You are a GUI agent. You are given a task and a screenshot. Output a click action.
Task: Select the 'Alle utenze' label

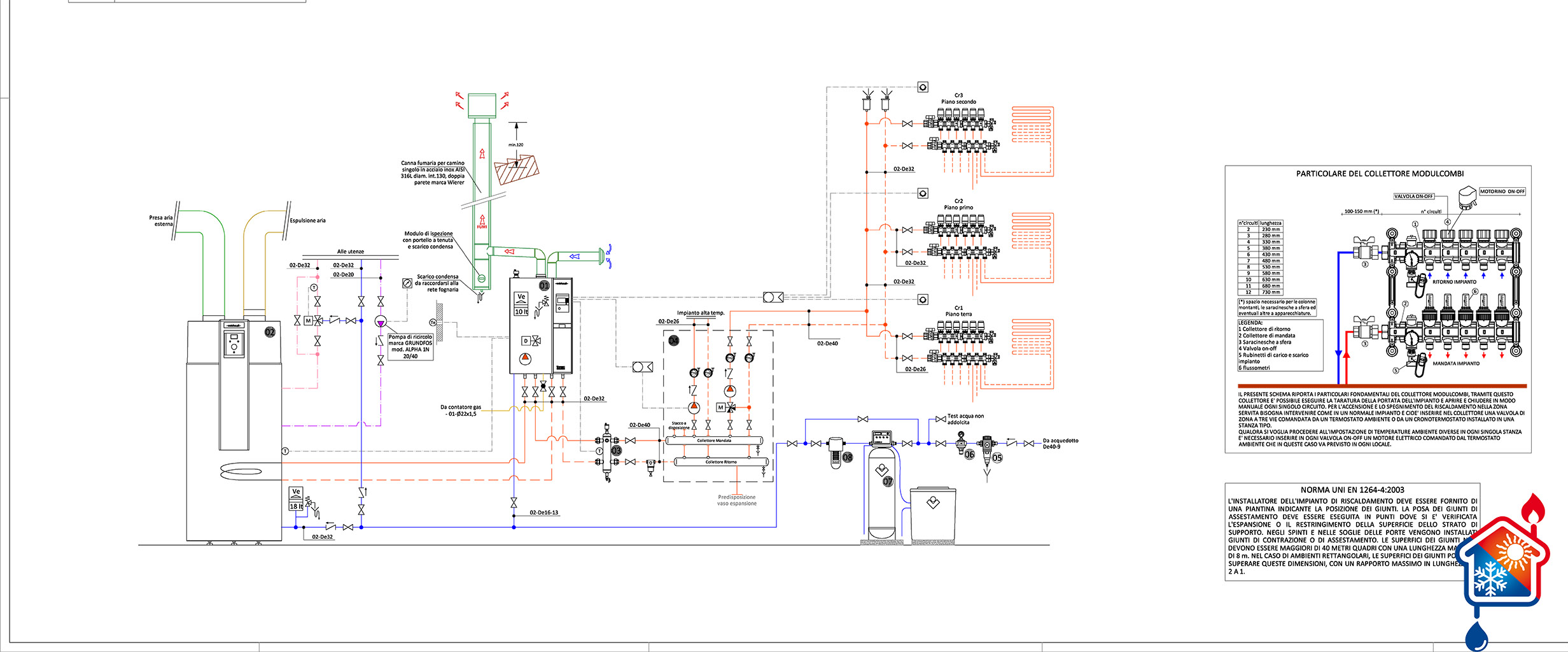click(351, 252)
